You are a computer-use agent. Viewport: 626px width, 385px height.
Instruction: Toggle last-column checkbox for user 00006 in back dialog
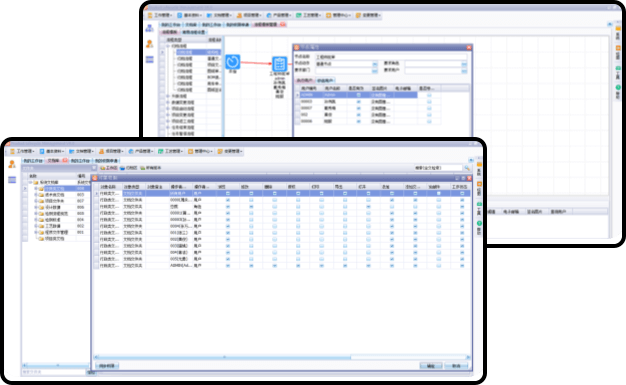[429, 121]
